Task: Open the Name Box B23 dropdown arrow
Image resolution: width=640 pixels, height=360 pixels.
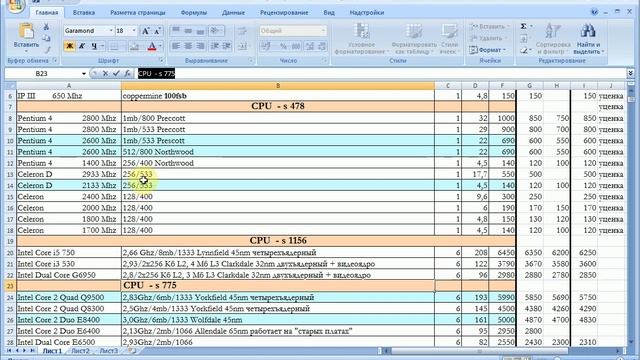Action: pos(84,74)
